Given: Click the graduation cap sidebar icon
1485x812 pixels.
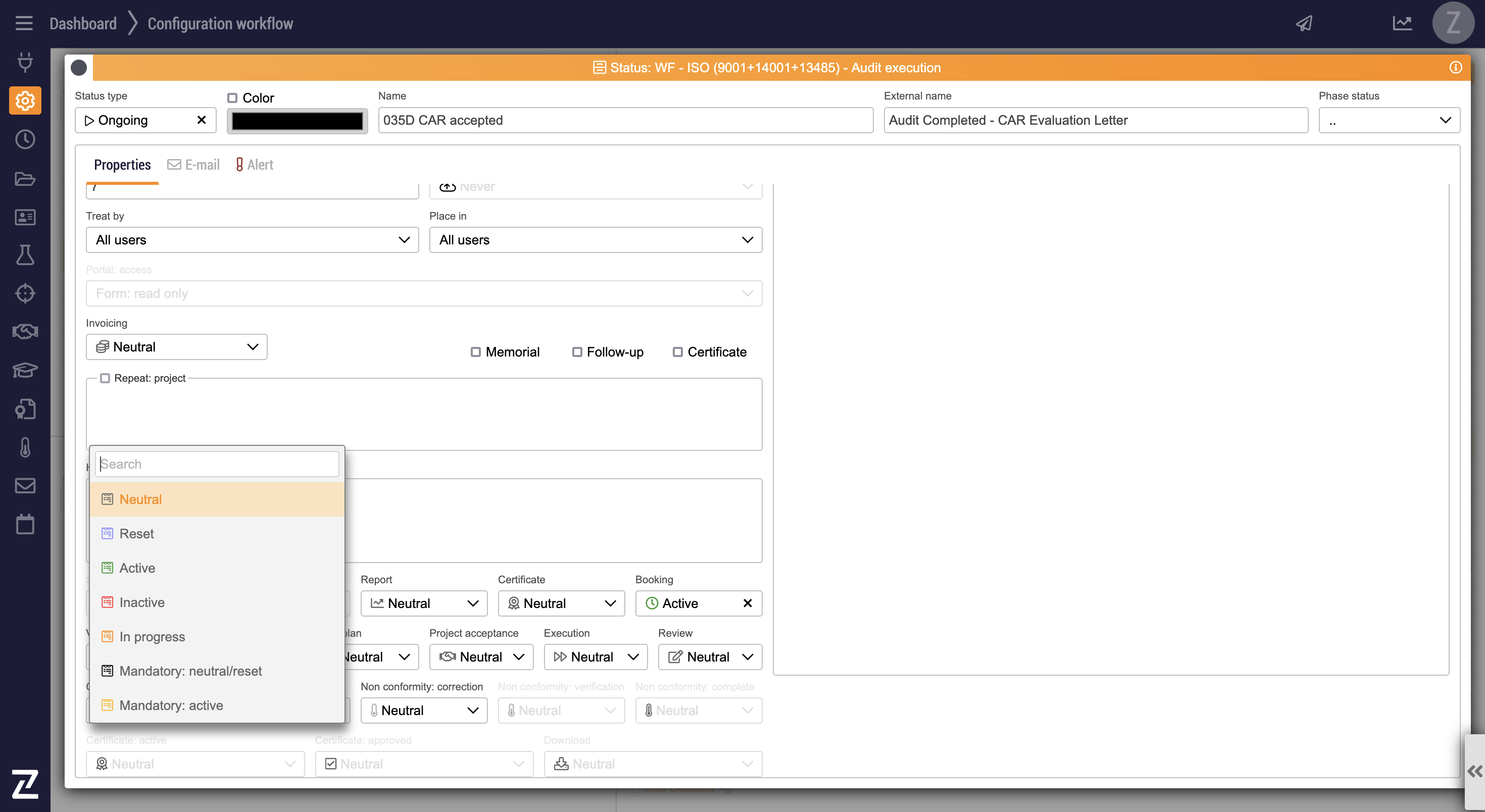Looking at the screenshot, I should point(25,370).
